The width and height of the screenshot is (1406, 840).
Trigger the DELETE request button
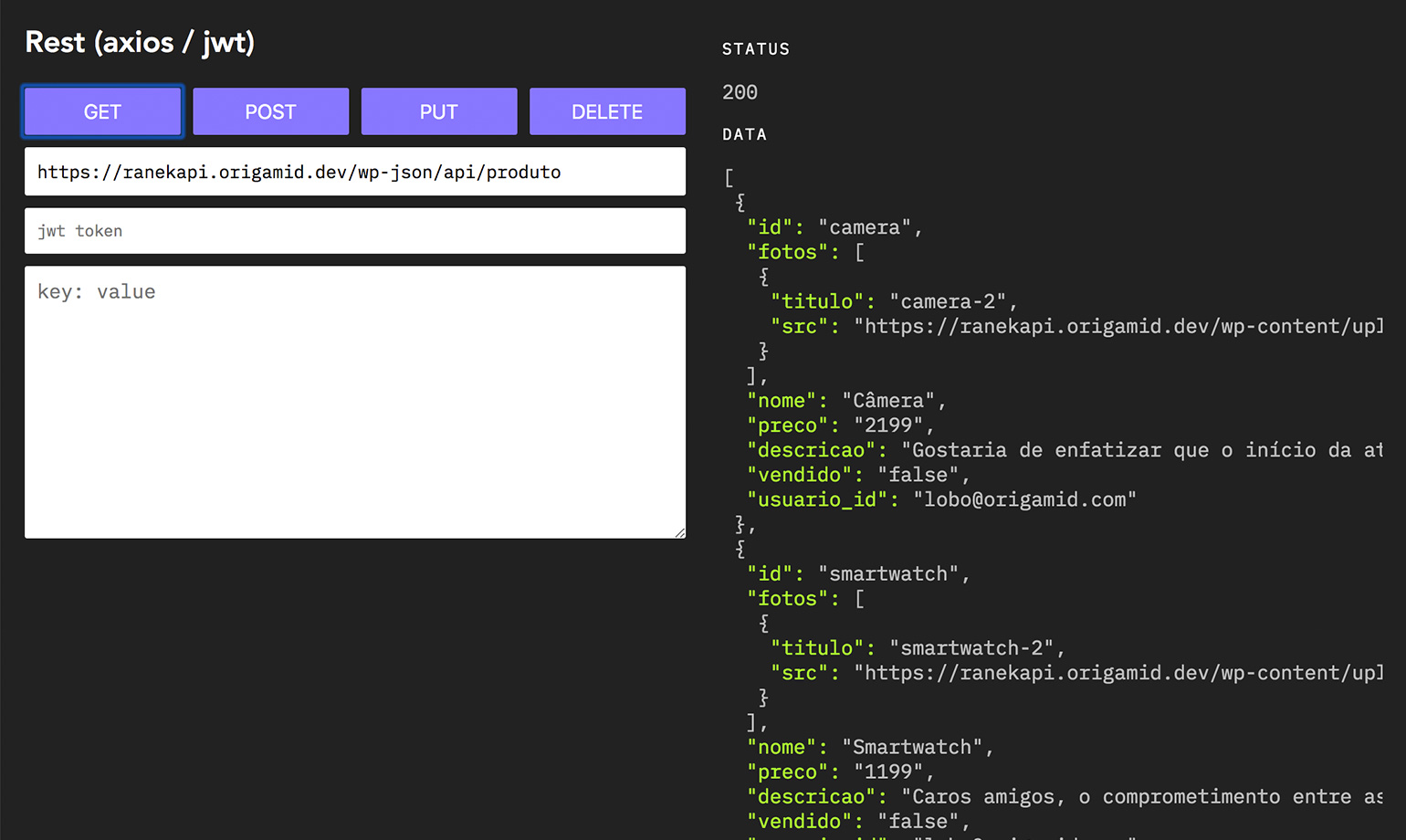607,111
